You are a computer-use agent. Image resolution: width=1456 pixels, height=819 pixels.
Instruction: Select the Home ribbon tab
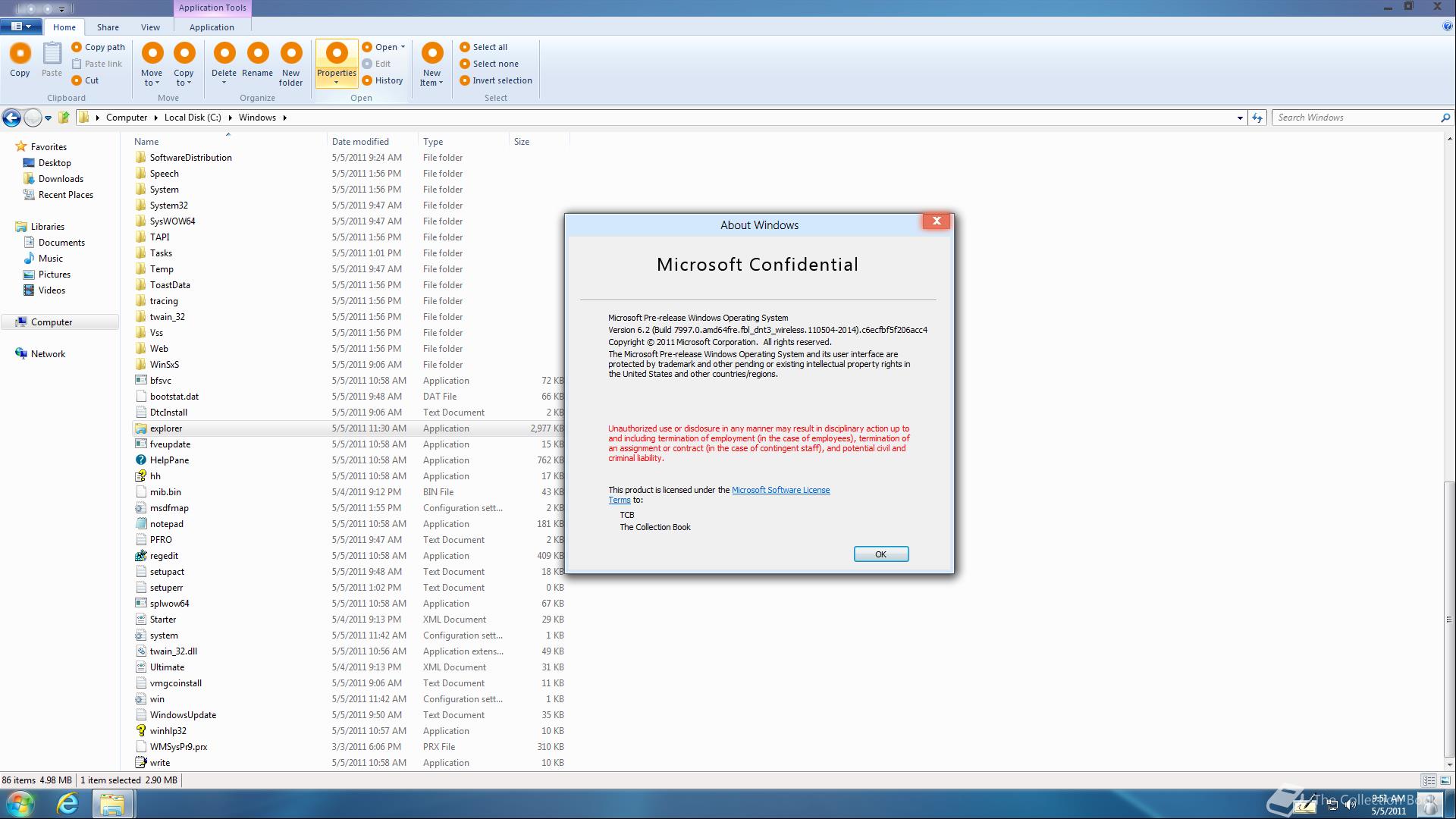click(x=64, y=27)
